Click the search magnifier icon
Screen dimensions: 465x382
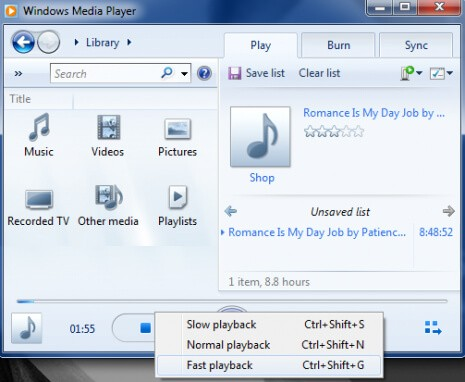167,72
